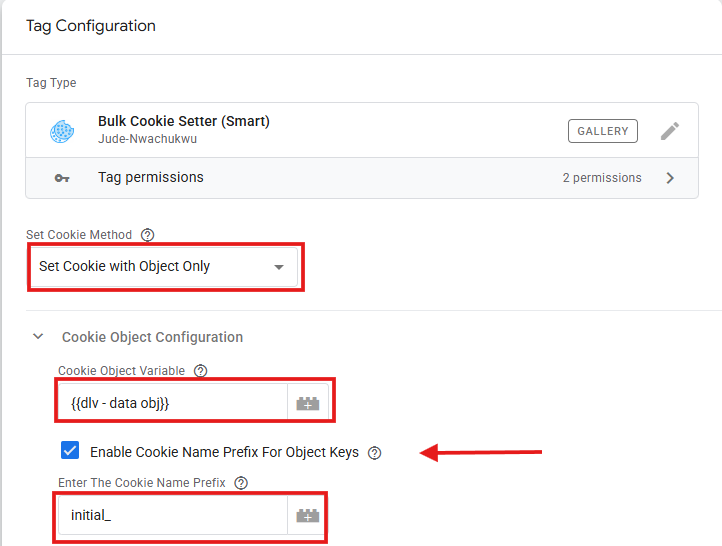This screenshot has height=546, width=722.
Task: Expand tag permissions with the chevron arrow
Action: click(x=670, y=178)
